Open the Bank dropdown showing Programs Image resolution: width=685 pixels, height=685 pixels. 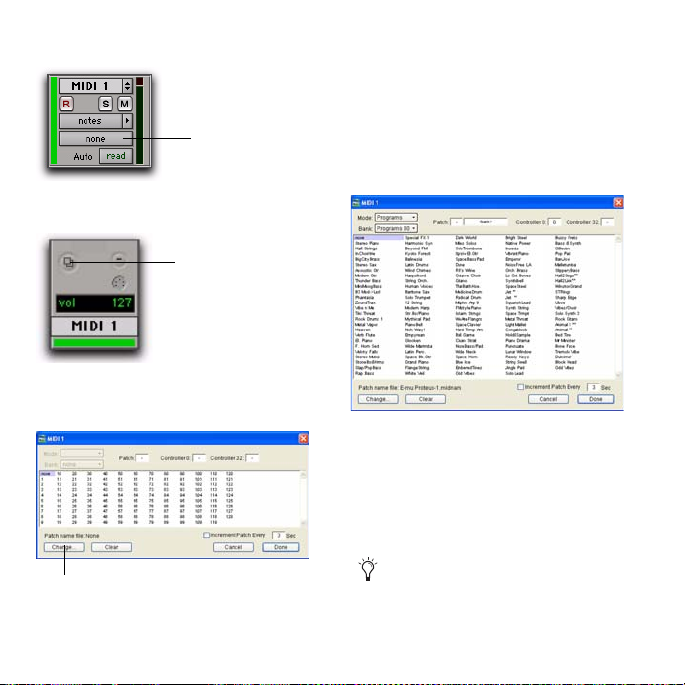tap(396, 228)
